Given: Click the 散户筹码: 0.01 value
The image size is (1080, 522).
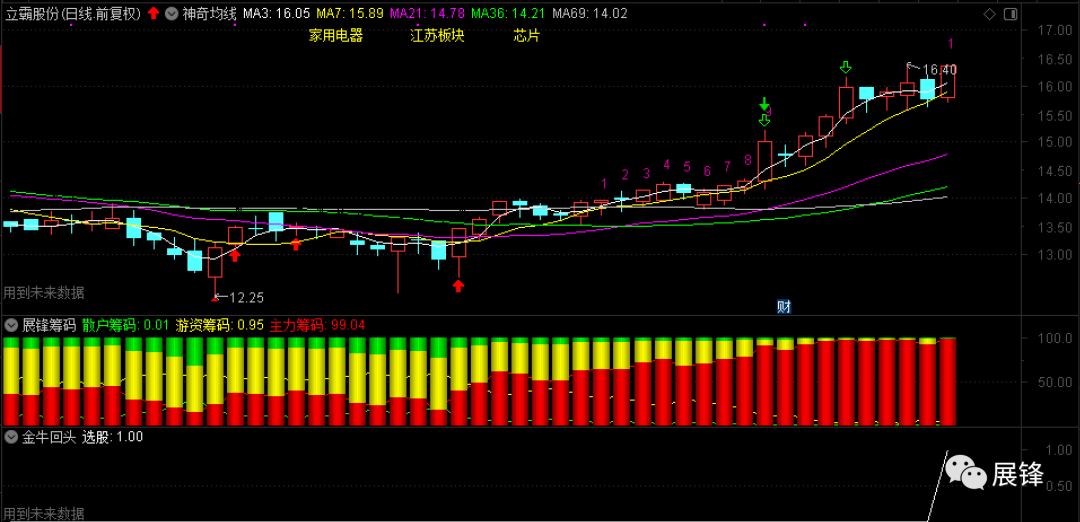Looking at the screenshot, I should click(125, 324).
